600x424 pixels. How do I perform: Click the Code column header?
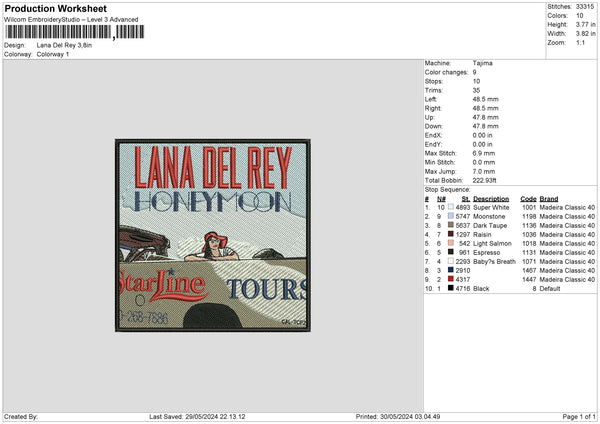pyautogui.click(x=528, y=199)
